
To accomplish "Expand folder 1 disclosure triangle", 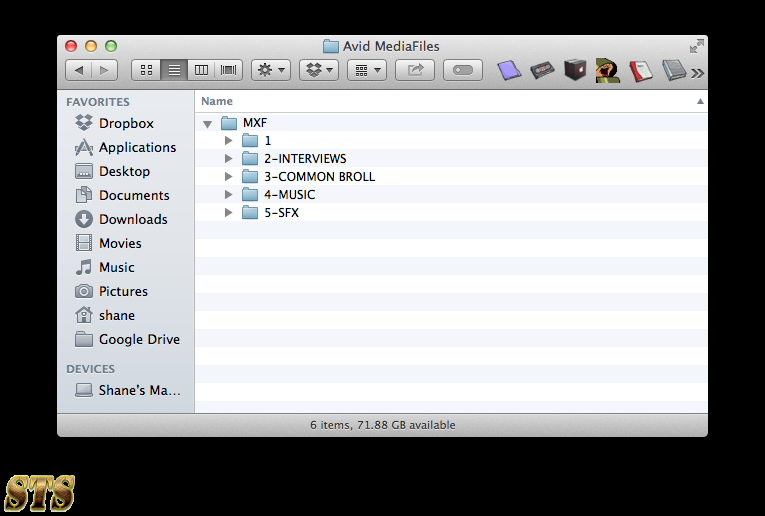I will coord(228,140).
